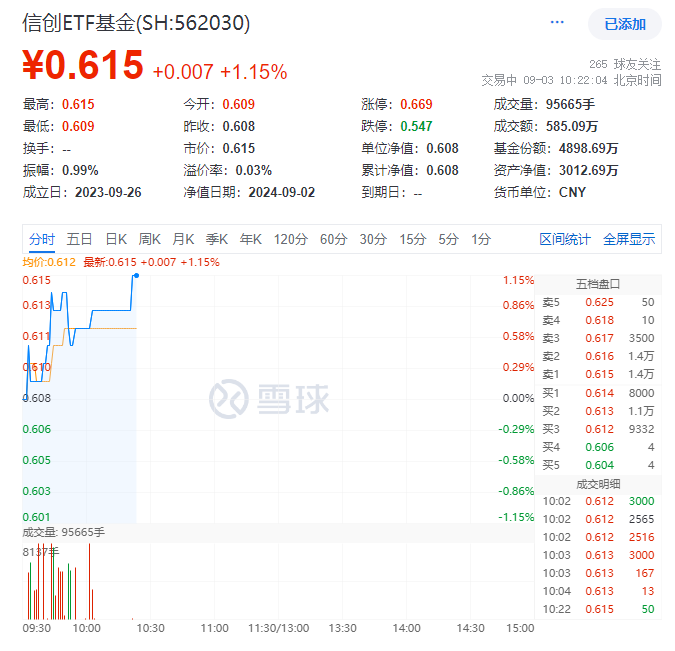The image size is (675, 651).
Task: Open the 月K chart tab
Action: 183,239
